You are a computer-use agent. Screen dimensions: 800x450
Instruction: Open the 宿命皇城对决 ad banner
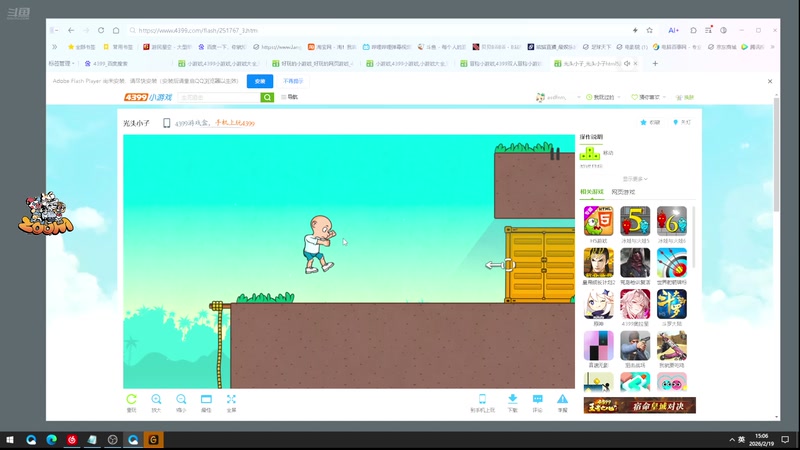point(640,406)
